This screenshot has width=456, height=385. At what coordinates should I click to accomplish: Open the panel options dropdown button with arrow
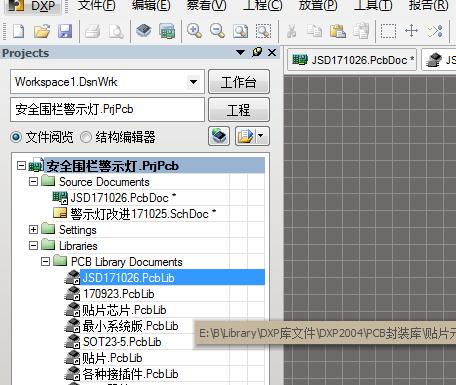(252, 136)
